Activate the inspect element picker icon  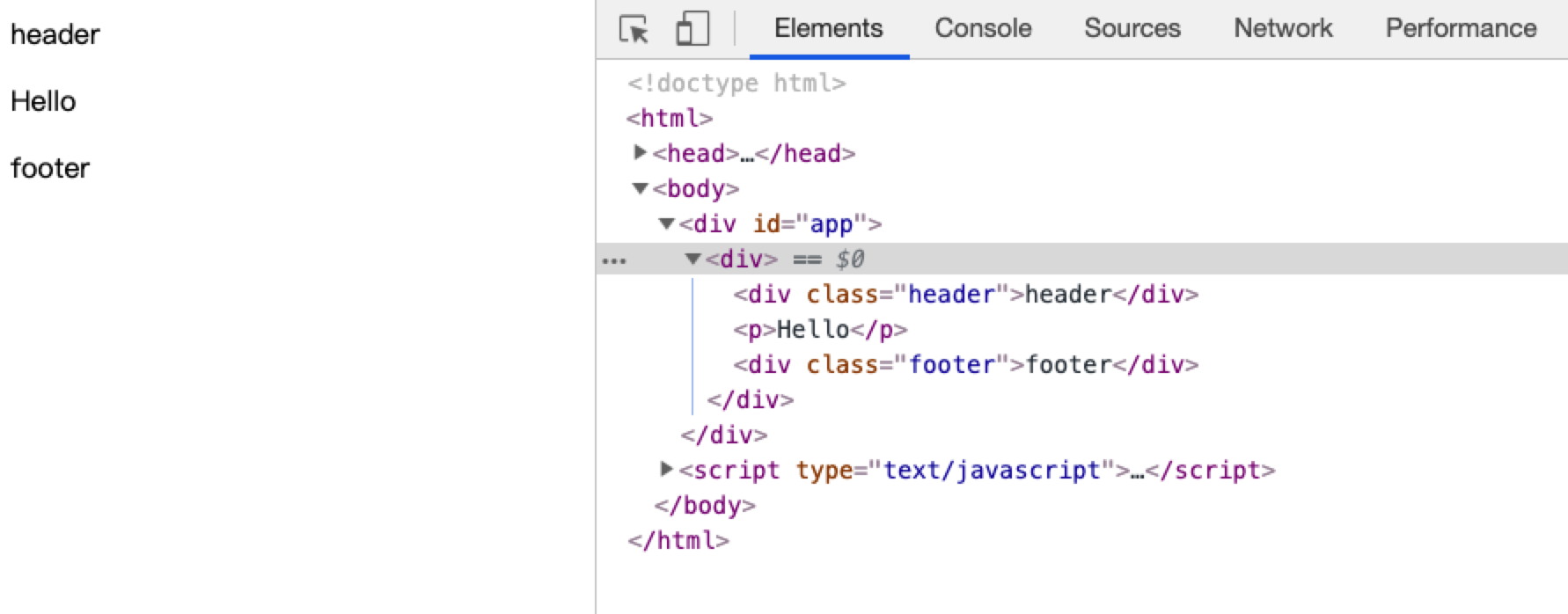(634, 29)
